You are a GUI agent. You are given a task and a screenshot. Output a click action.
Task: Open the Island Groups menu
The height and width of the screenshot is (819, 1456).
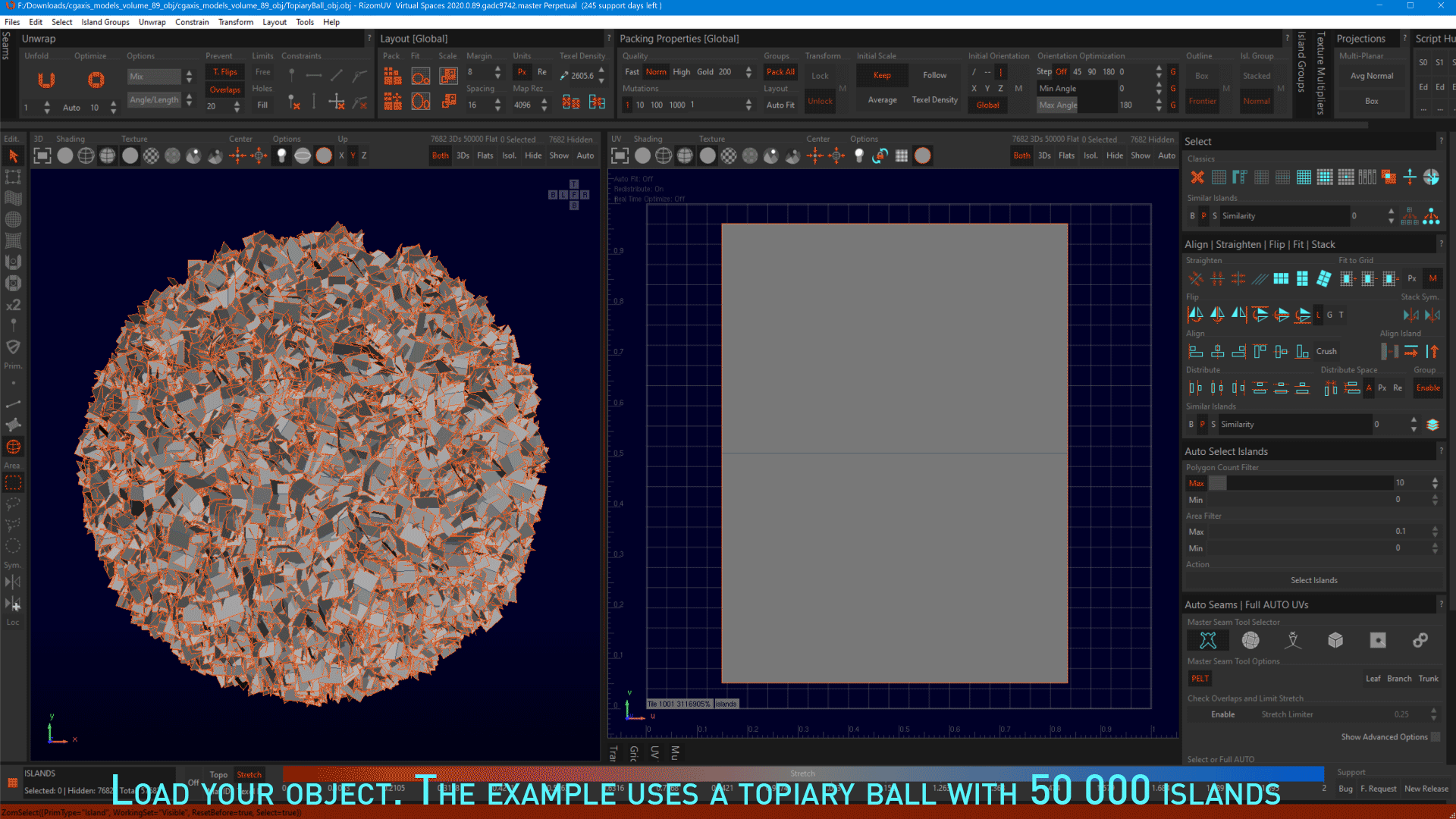pyautogui.click(x=105, y=22)
